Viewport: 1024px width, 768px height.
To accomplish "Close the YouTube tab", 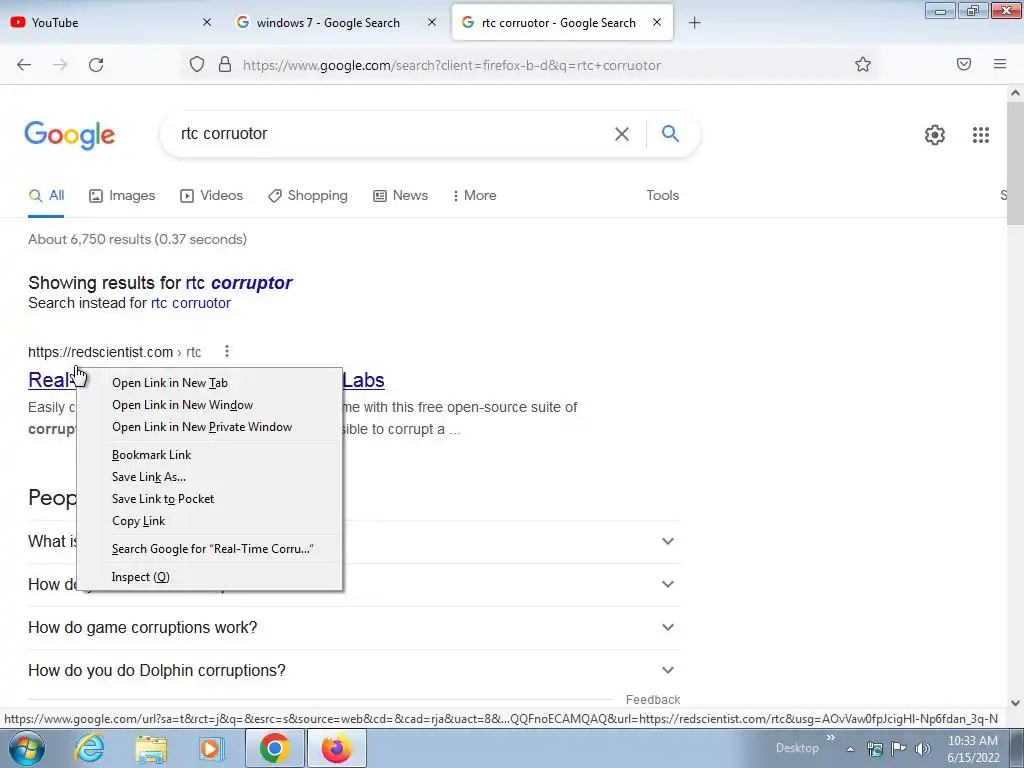I will pos(206,22).
